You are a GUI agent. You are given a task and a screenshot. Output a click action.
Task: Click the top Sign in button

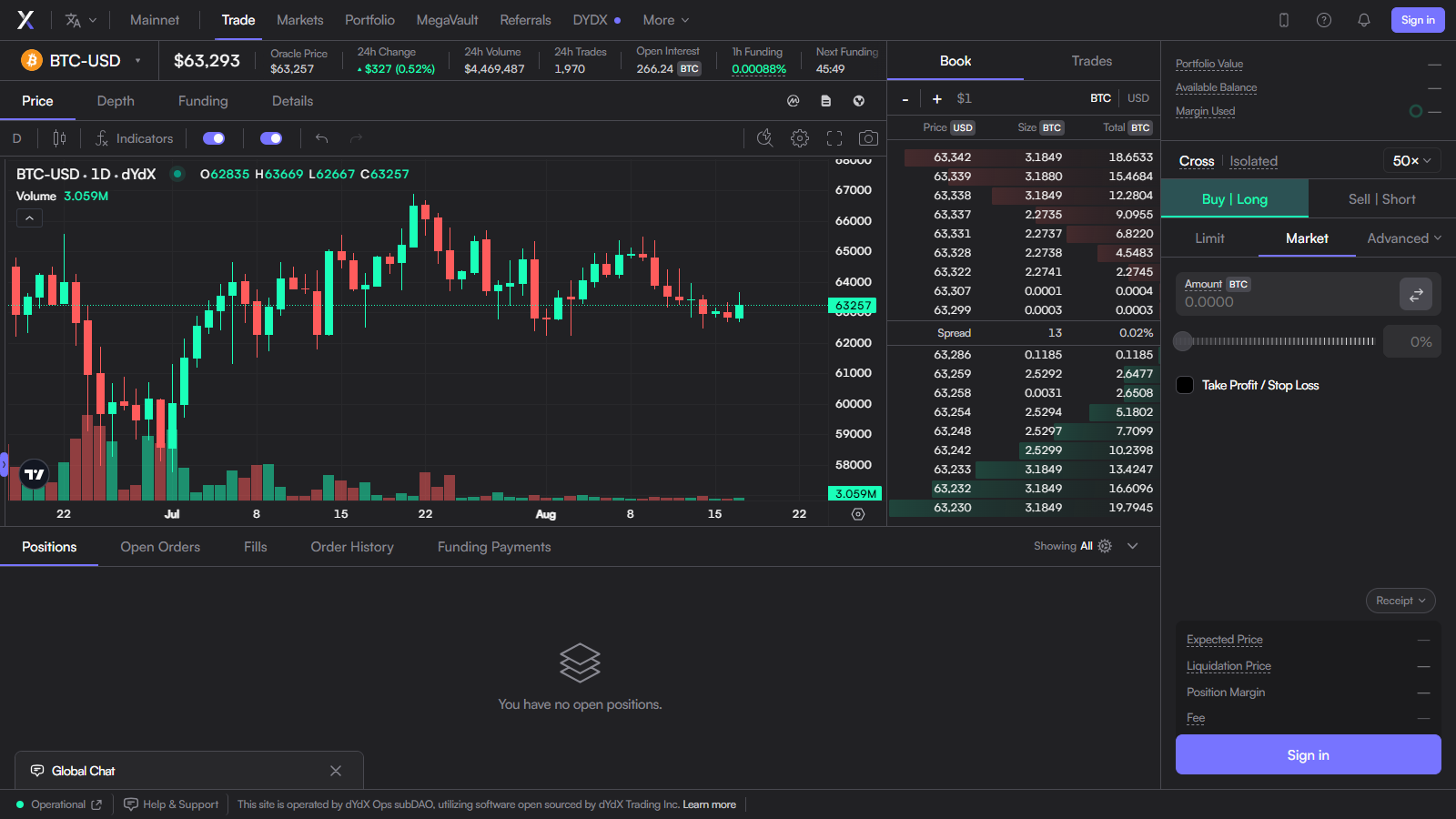point(1418,20)
